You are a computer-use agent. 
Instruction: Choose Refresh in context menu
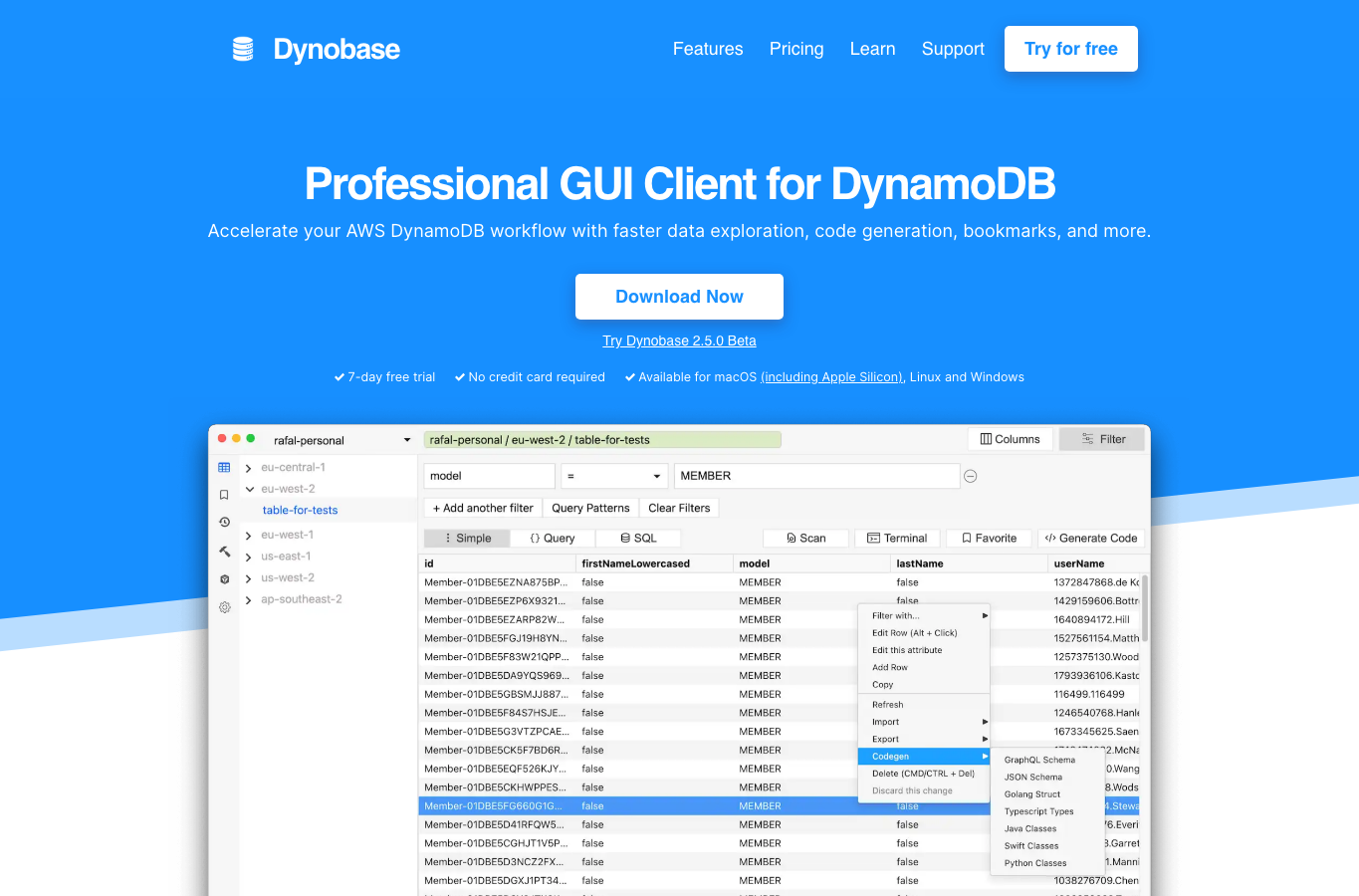point(924,705)
